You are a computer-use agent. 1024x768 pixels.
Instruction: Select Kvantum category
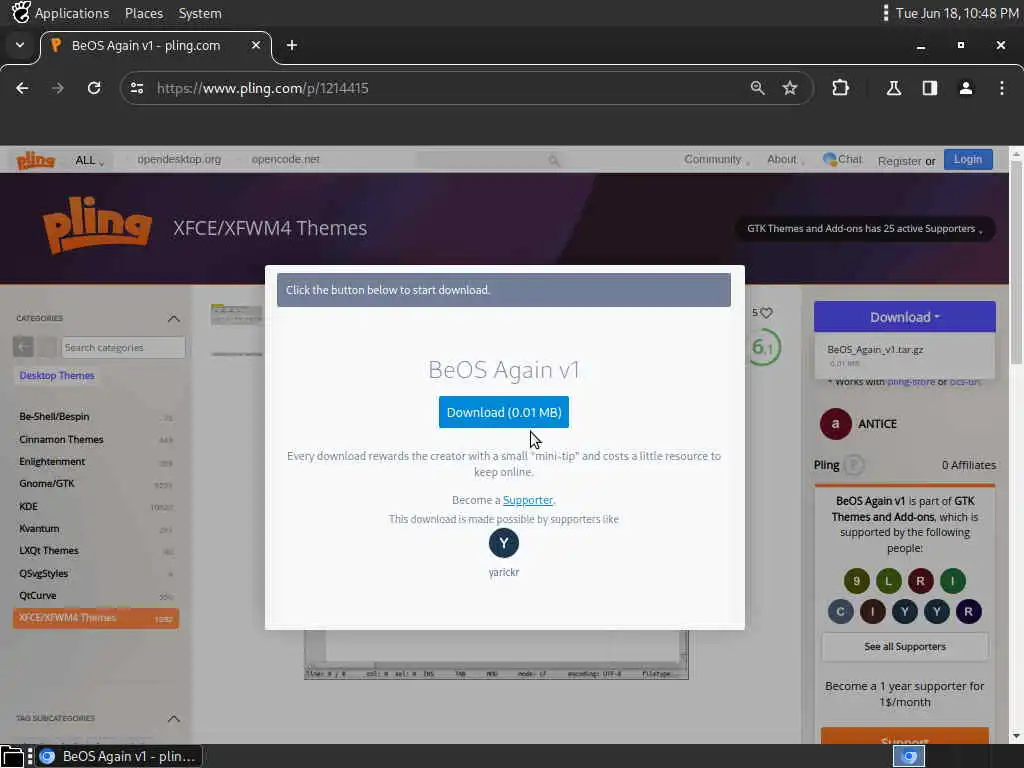click(39, 528)
